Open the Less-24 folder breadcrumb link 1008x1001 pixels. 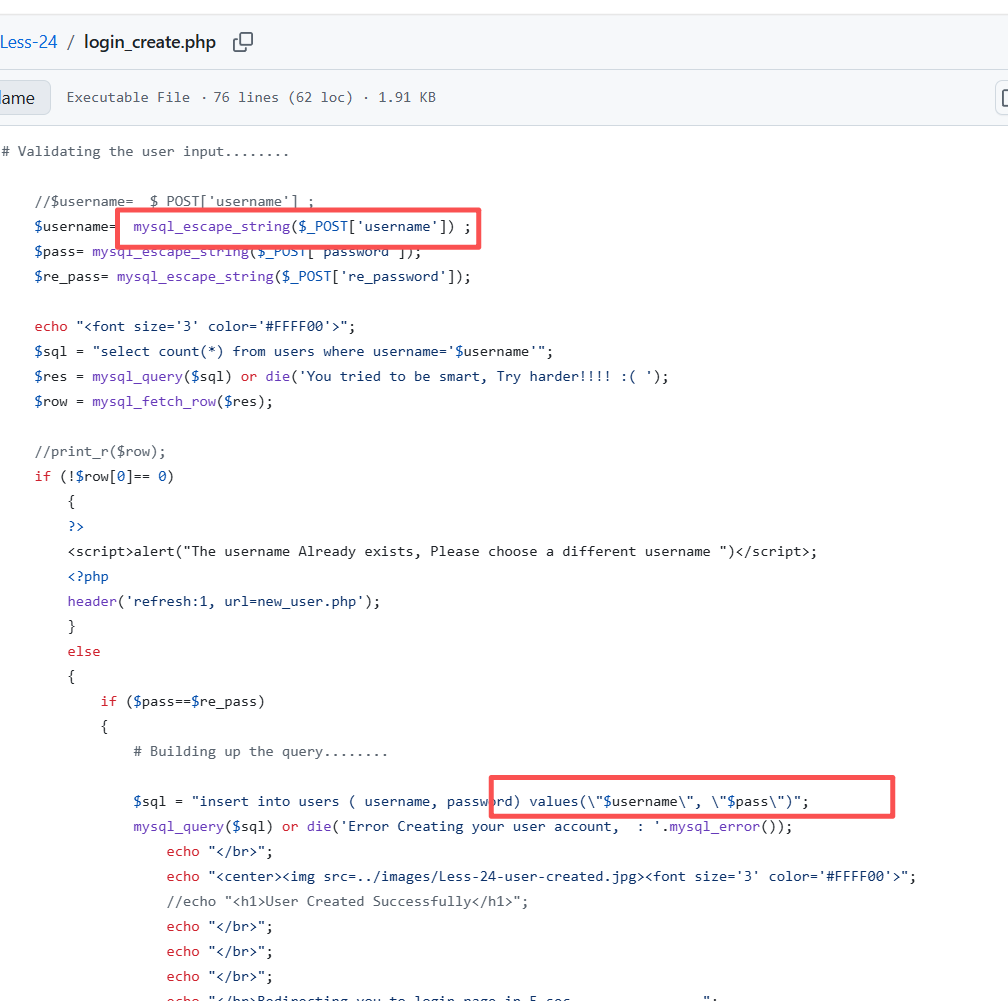pyautogui.click(x=28, y=42)
